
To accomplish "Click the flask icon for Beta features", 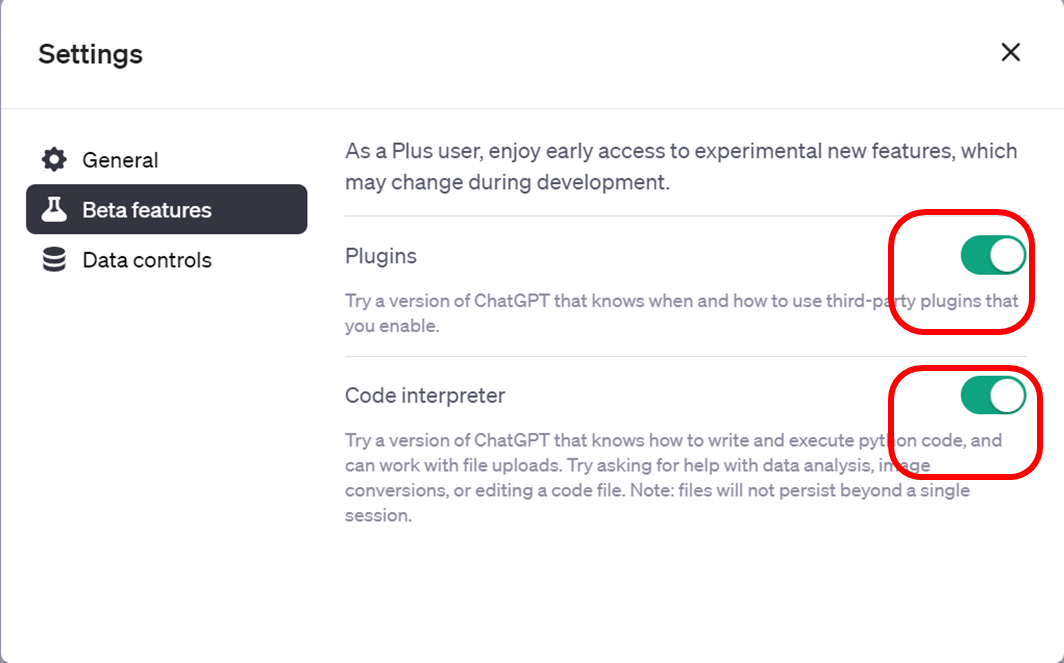I will point(54,210).
